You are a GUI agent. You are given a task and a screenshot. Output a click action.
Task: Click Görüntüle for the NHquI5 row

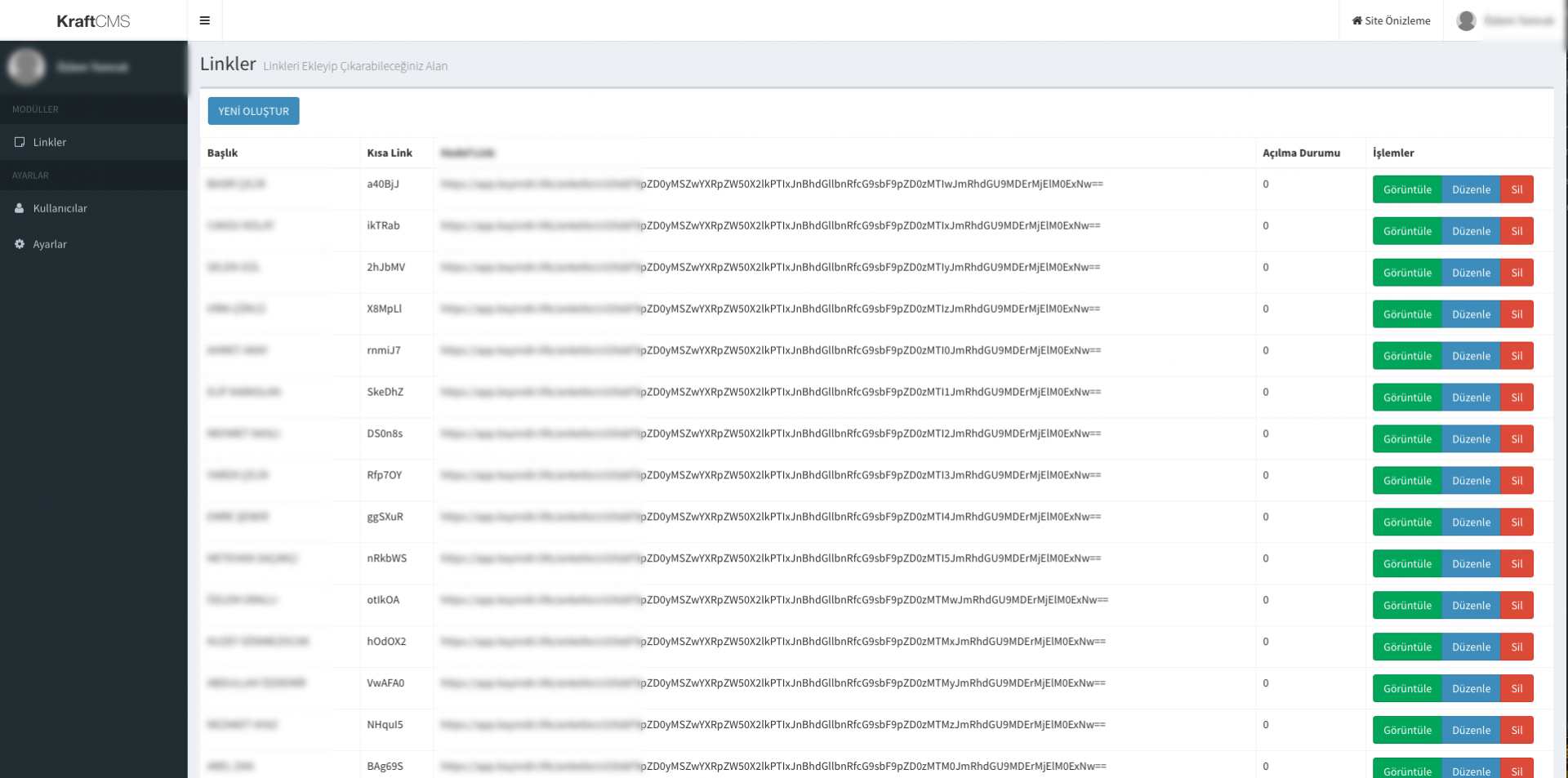coord(1407,731)
